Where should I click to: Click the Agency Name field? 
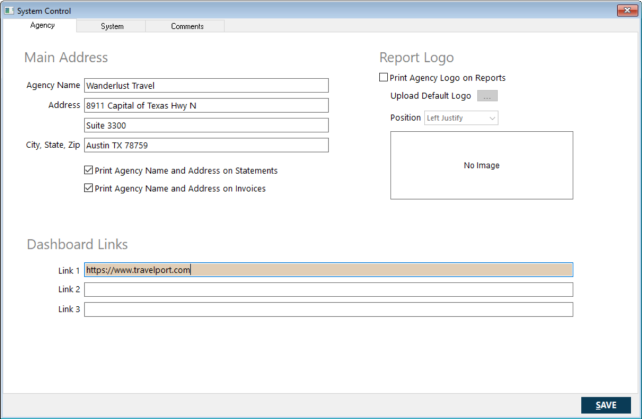click(206, 86)
